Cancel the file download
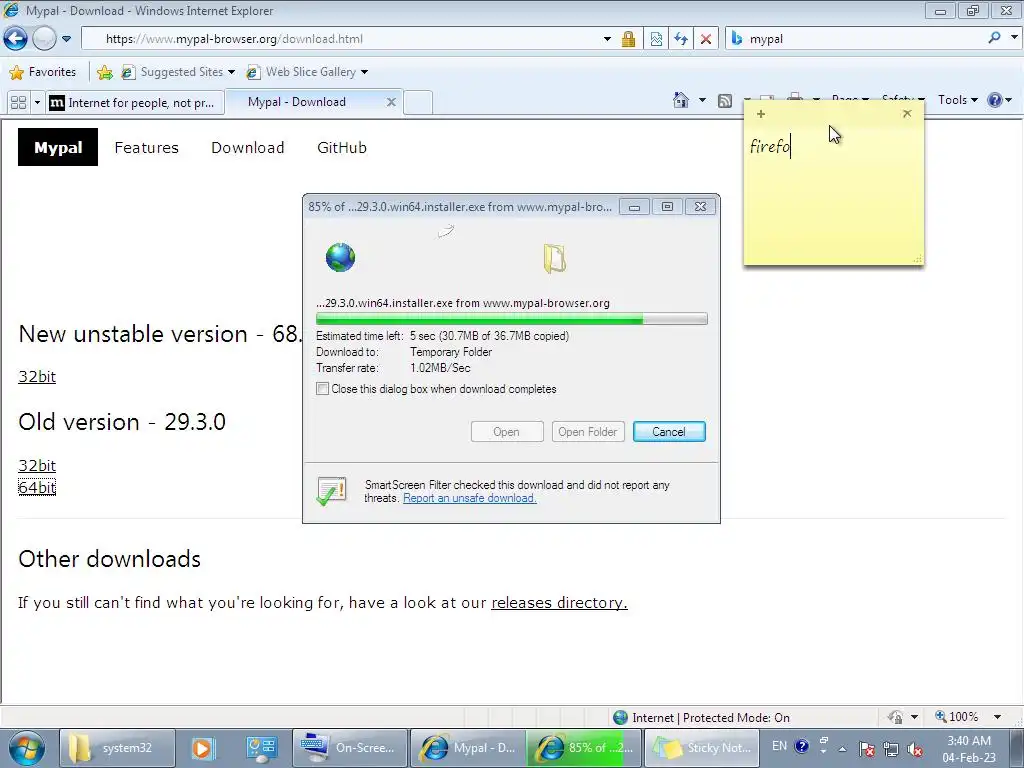 [669, 432]
